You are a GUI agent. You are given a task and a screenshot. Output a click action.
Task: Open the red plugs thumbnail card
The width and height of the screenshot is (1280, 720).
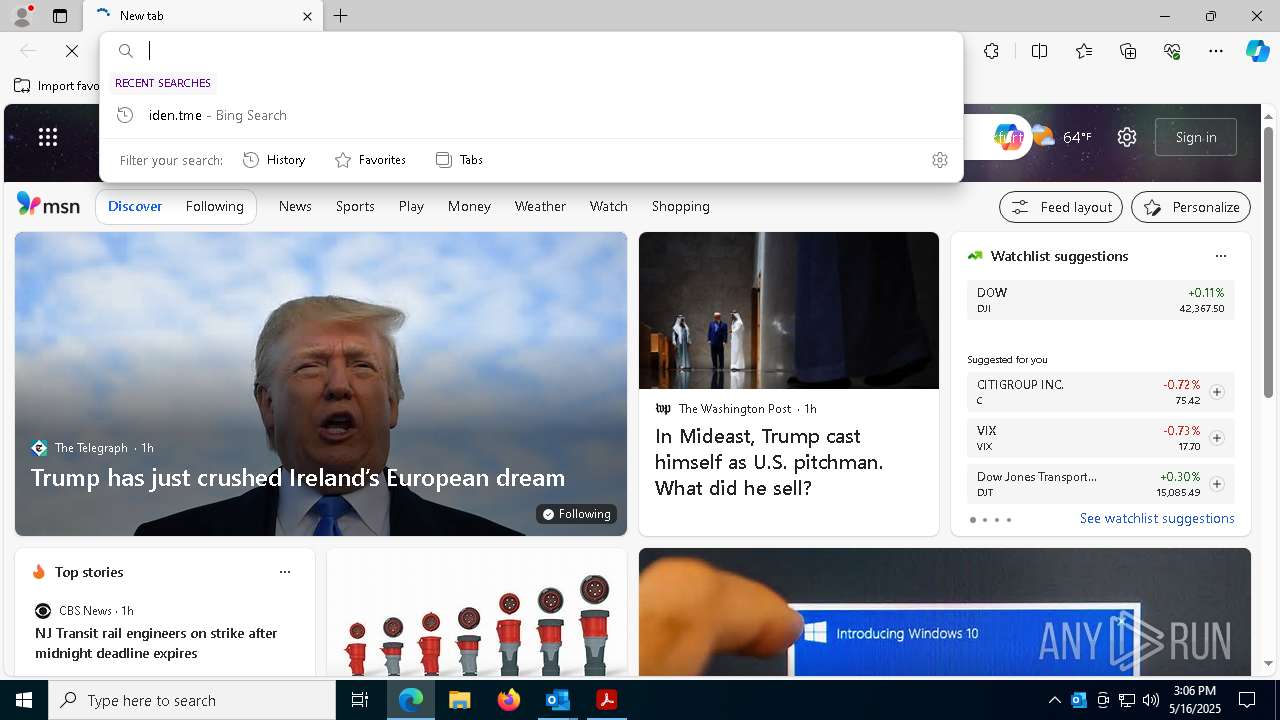click(477, 612)
